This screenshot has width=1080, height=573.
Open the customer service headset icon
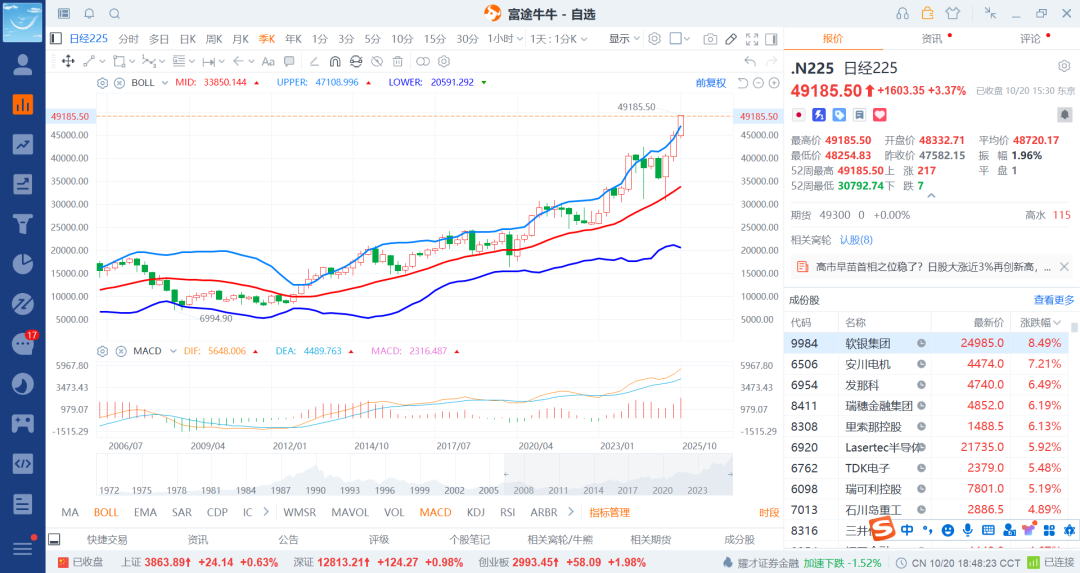pos(902,14)
